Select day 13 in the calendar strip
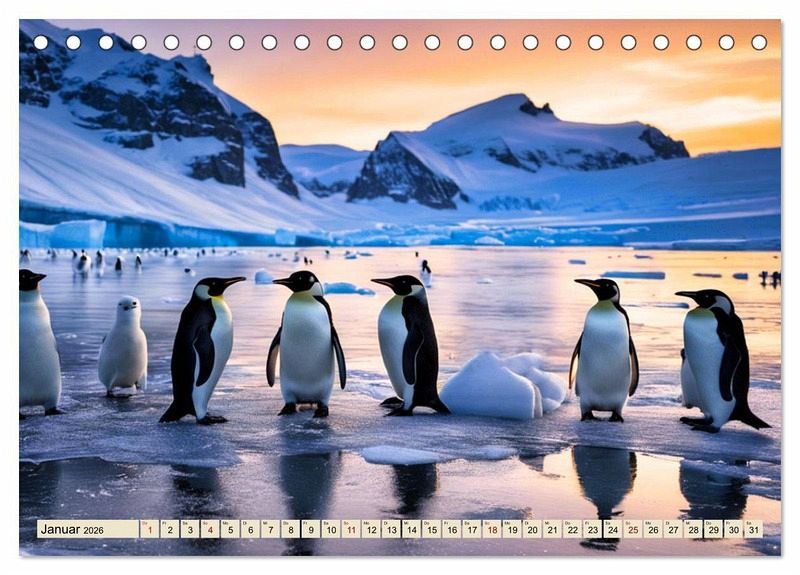The height and width of the screenshot is (575, 800). pos(391,529)
